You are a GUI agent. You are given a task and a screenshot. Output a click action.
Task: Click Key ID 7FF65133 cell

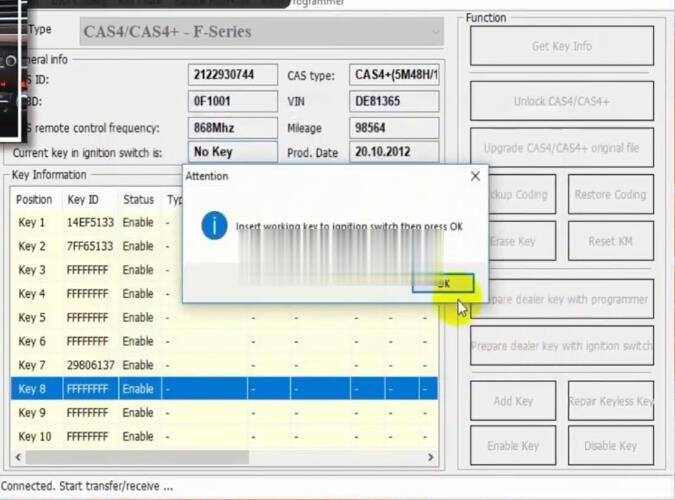coord(90,246)
